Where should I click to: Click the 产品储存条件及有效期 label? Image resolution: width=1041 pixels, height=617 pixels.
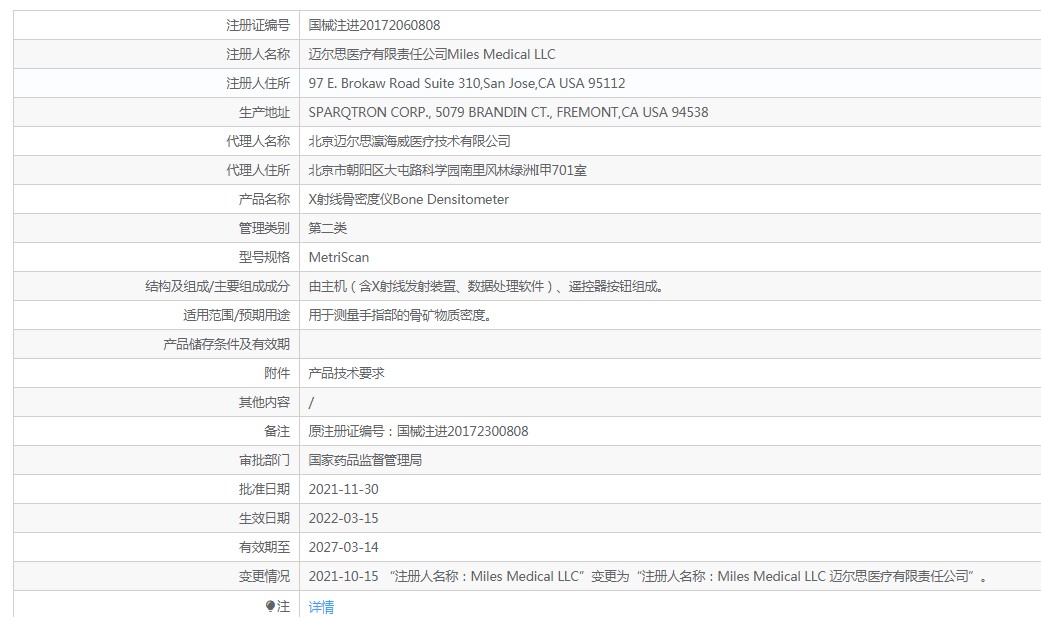[226, 344]
